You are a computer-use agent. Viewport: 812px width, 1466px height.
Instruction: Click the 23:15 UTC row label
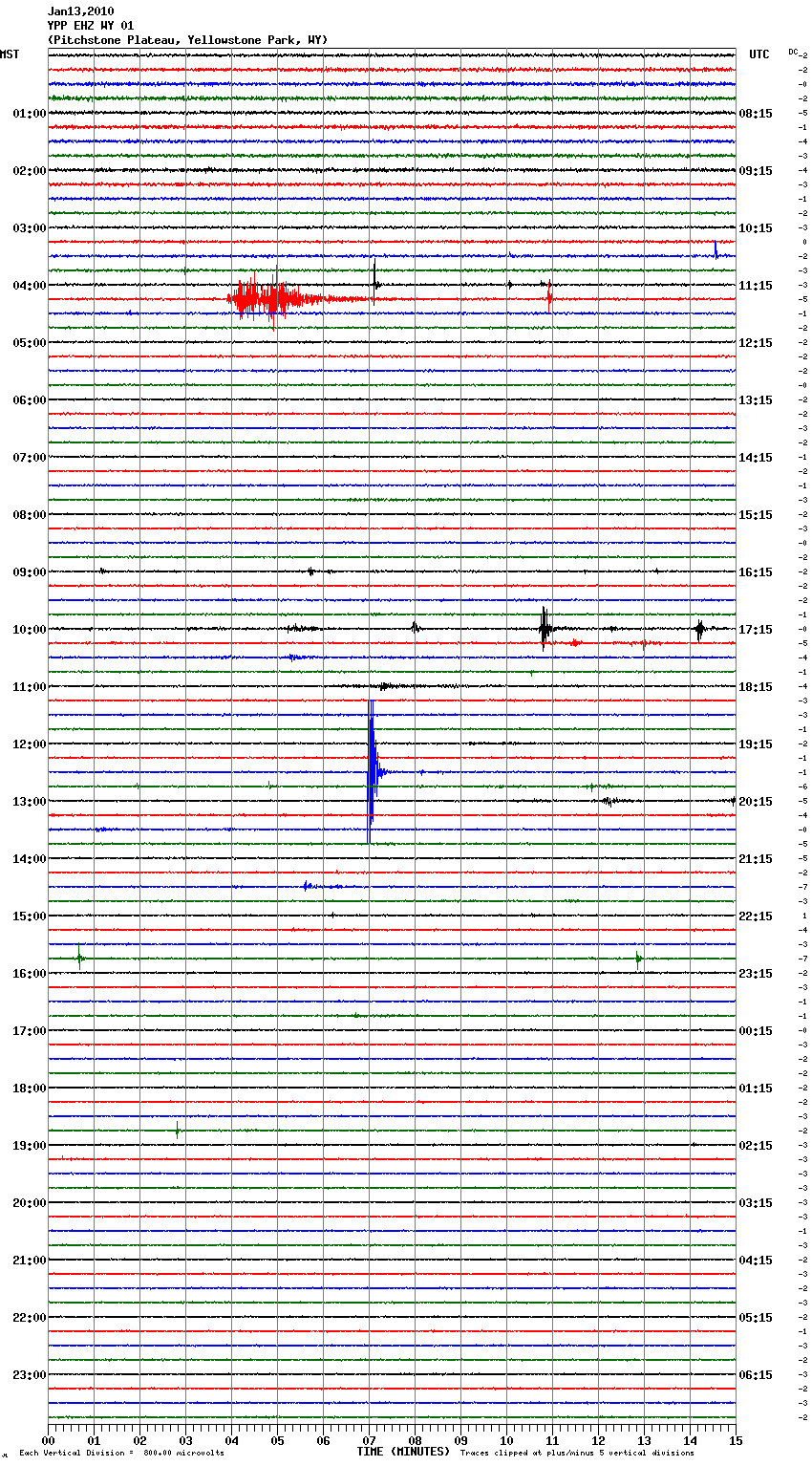click(756, 974)
